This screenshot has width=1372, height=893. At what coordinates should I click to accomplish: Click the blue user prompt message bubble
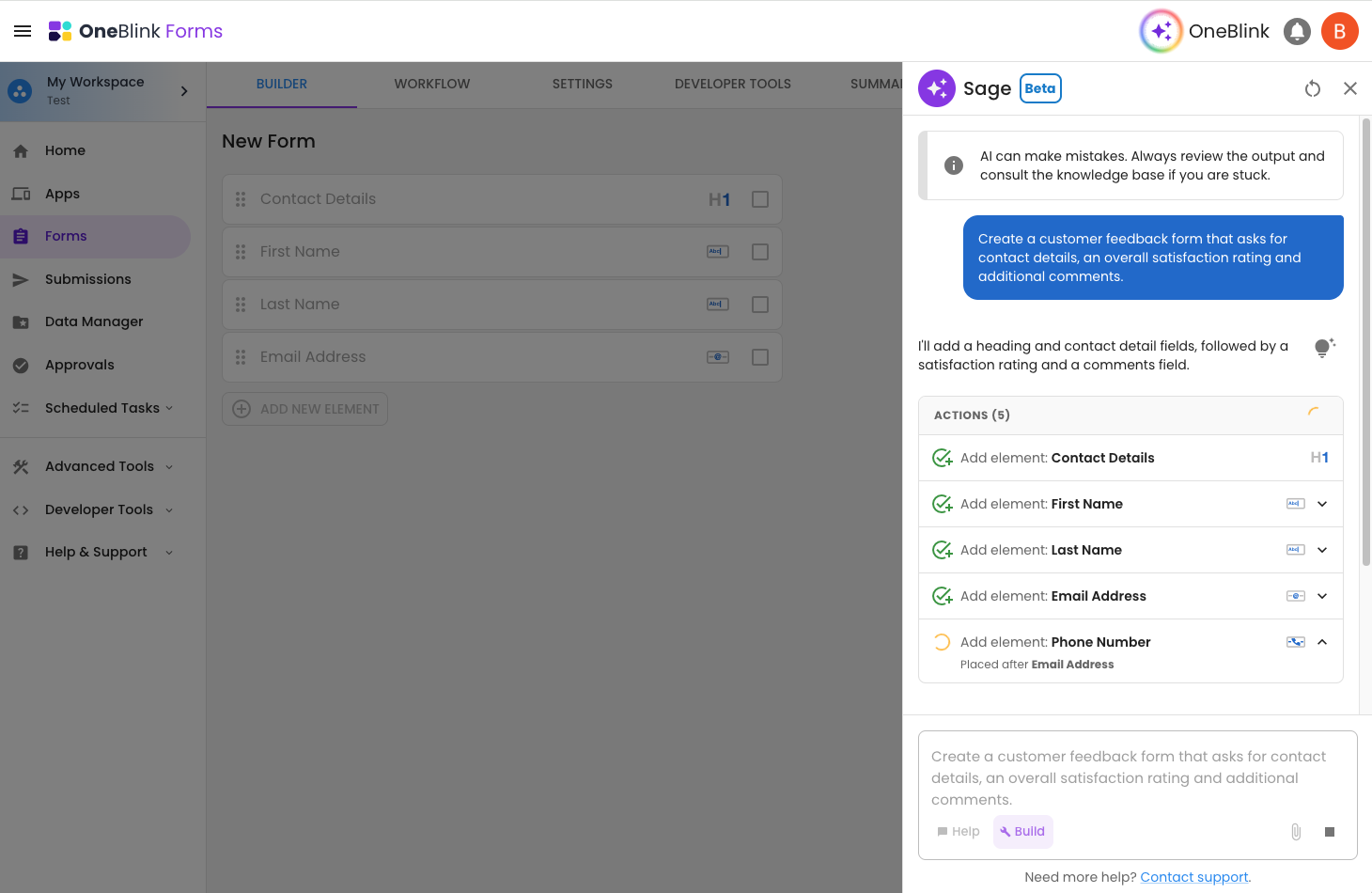[1153, 258]
